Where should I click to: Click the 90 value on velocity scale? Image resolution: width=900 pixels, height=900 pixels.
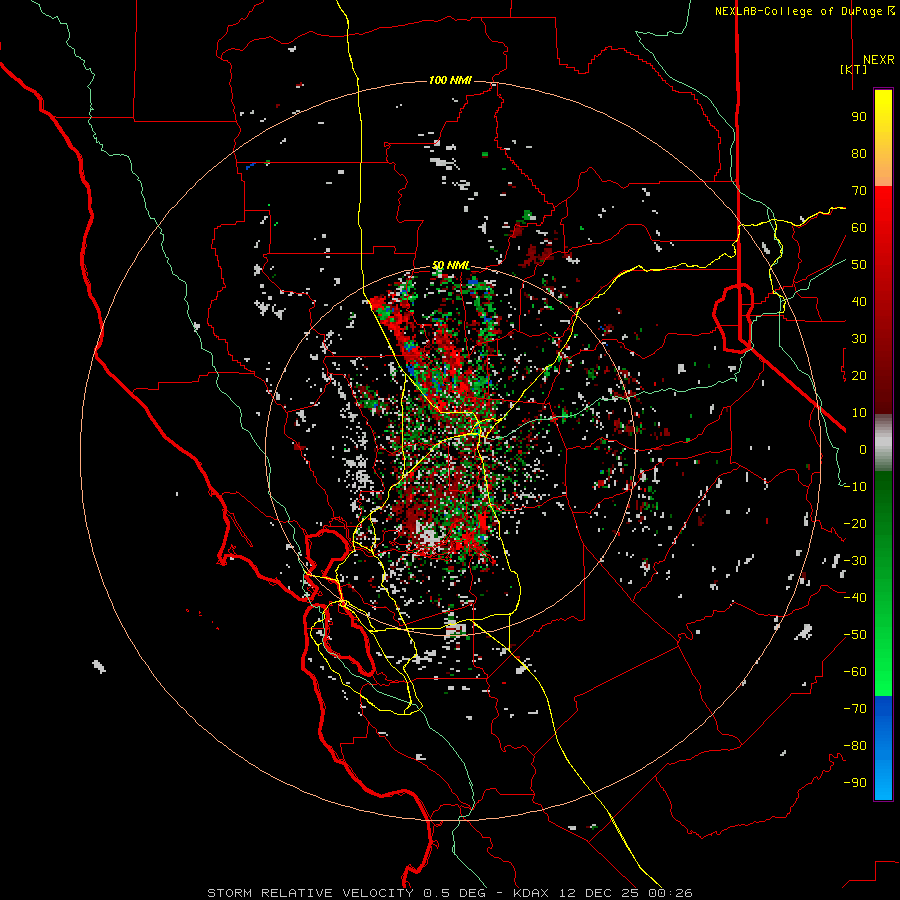pyautogui.click(x=859, y=117)
